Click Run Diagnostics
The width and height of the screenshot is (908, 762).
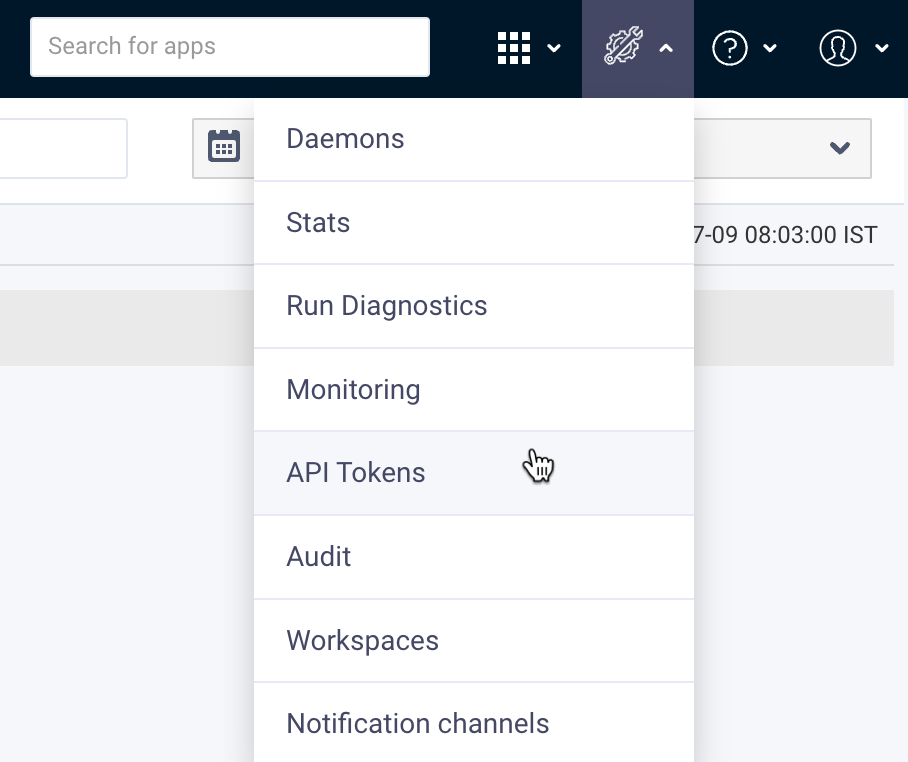coord(387,306)
